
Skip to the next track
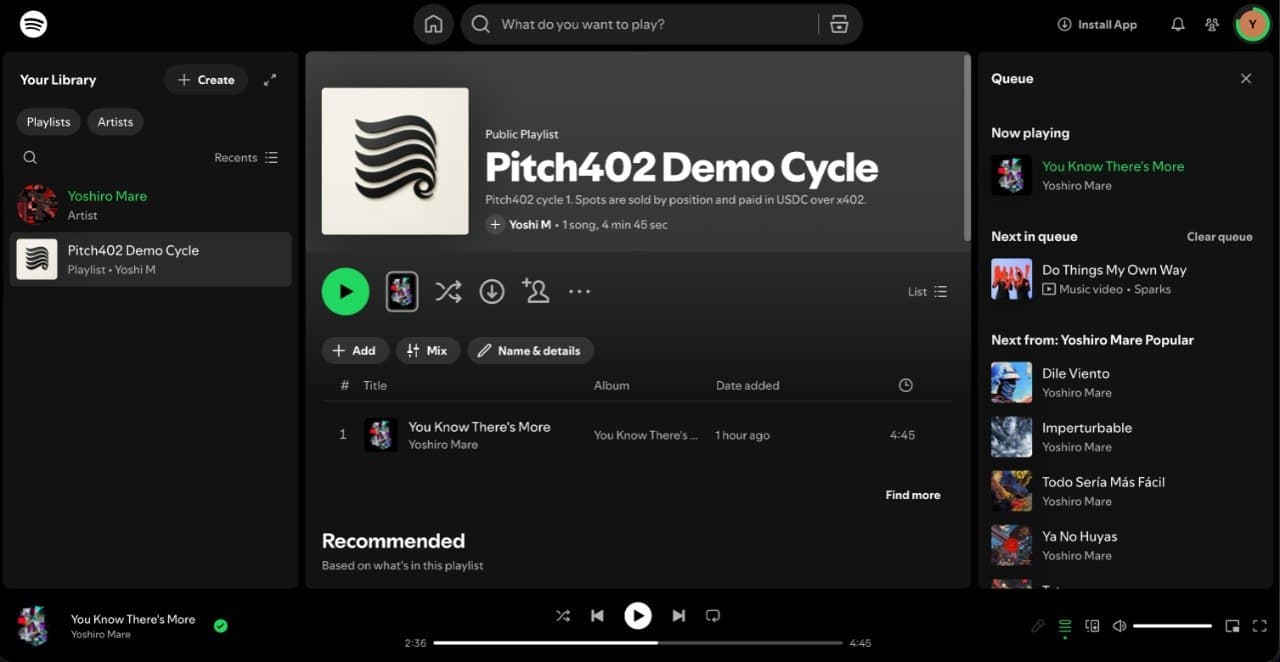click(679, 616)
